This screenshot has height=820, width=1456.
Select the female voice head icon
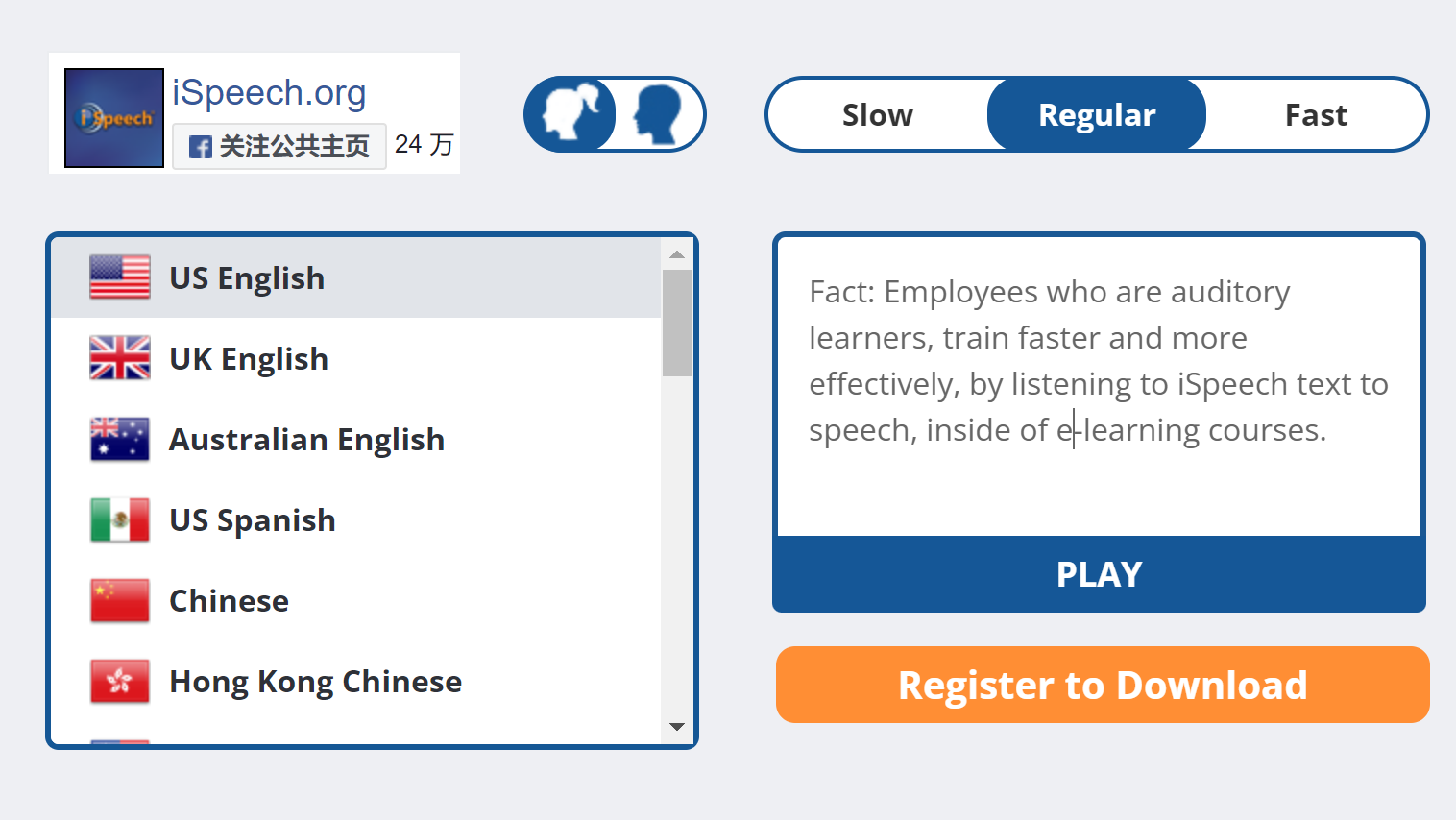click(x=572, y=114)
